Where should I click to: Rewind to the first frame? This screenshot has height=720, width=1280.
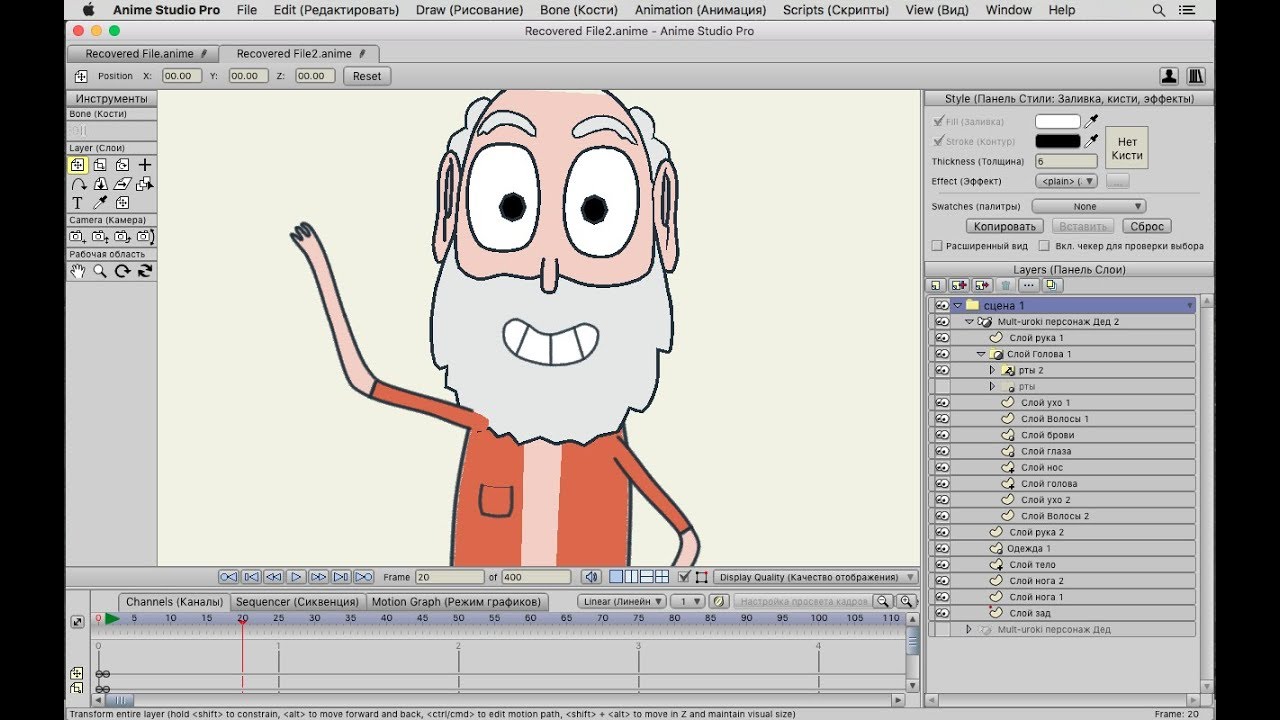[228, 577]
